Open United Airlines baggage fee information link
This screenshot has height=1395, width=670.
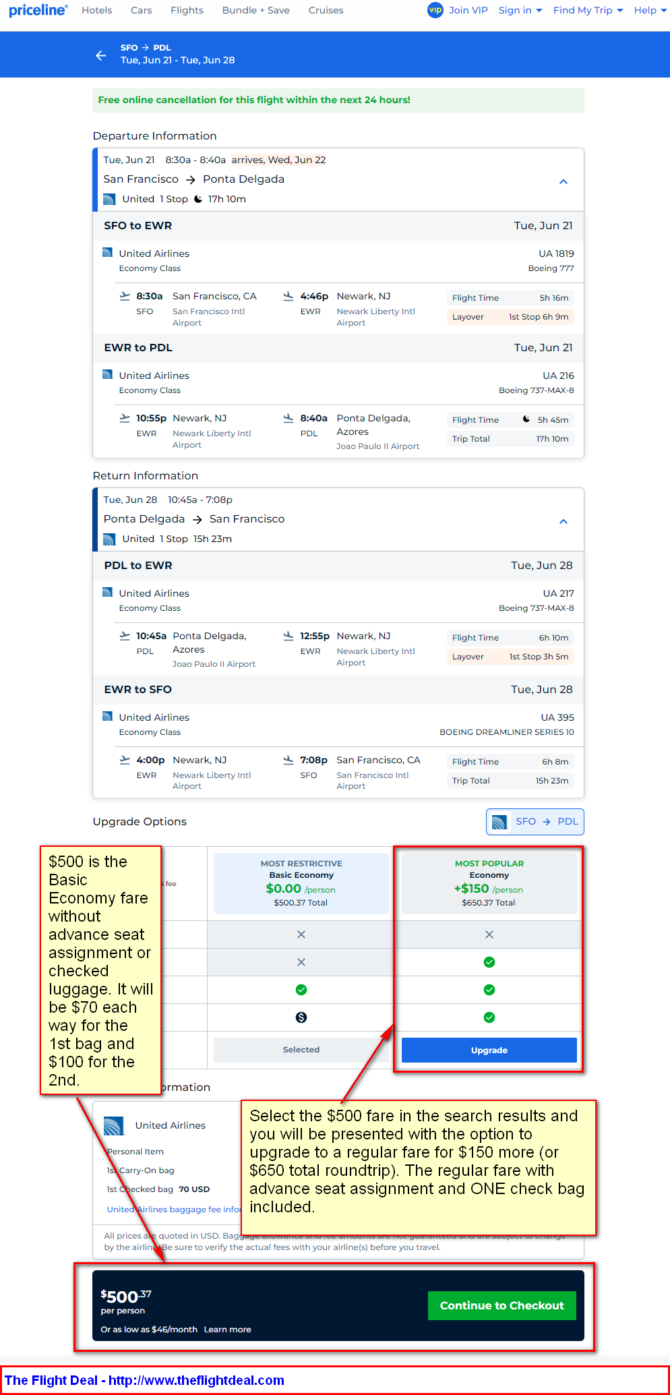coord(174,1208)
